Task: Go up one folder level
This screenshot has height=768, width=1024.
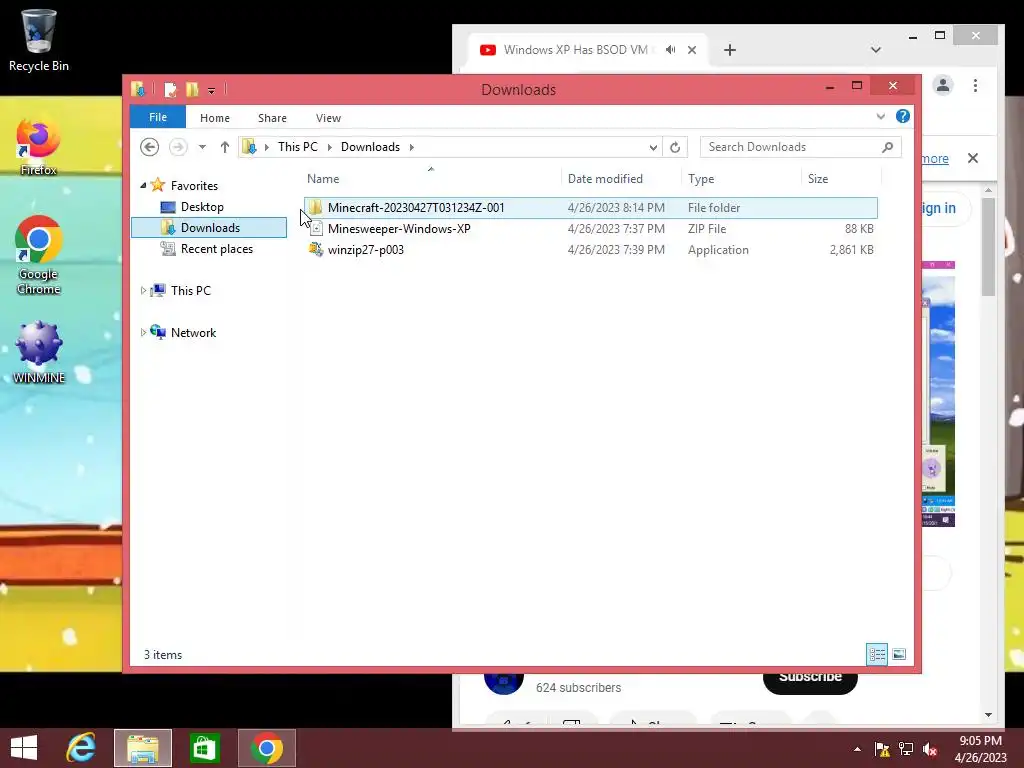Action: click(x=225, y=147)
